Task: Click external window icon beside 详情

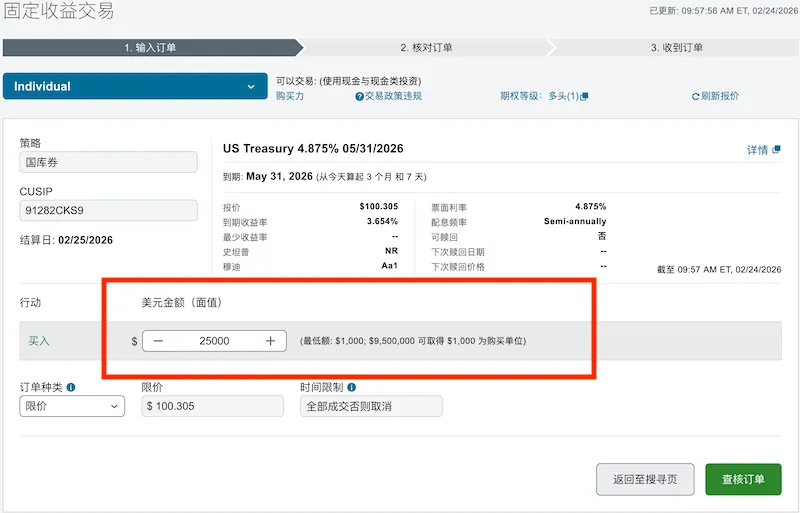Action: point(776,150)
